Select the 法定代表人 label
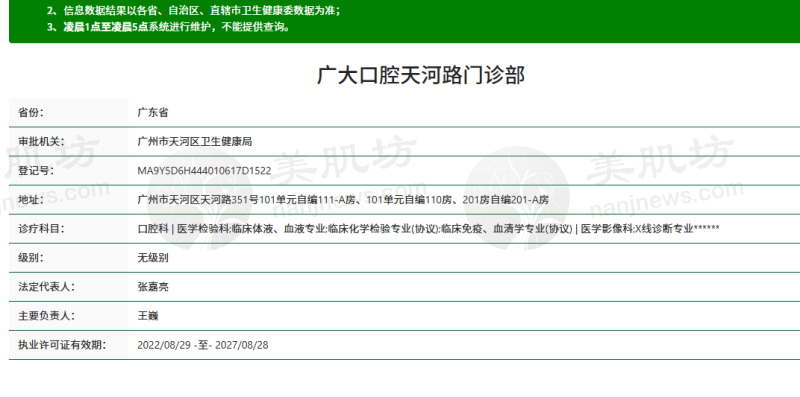Screen dimensions: 800x397 pyautogui.click(x=46, y=287)
